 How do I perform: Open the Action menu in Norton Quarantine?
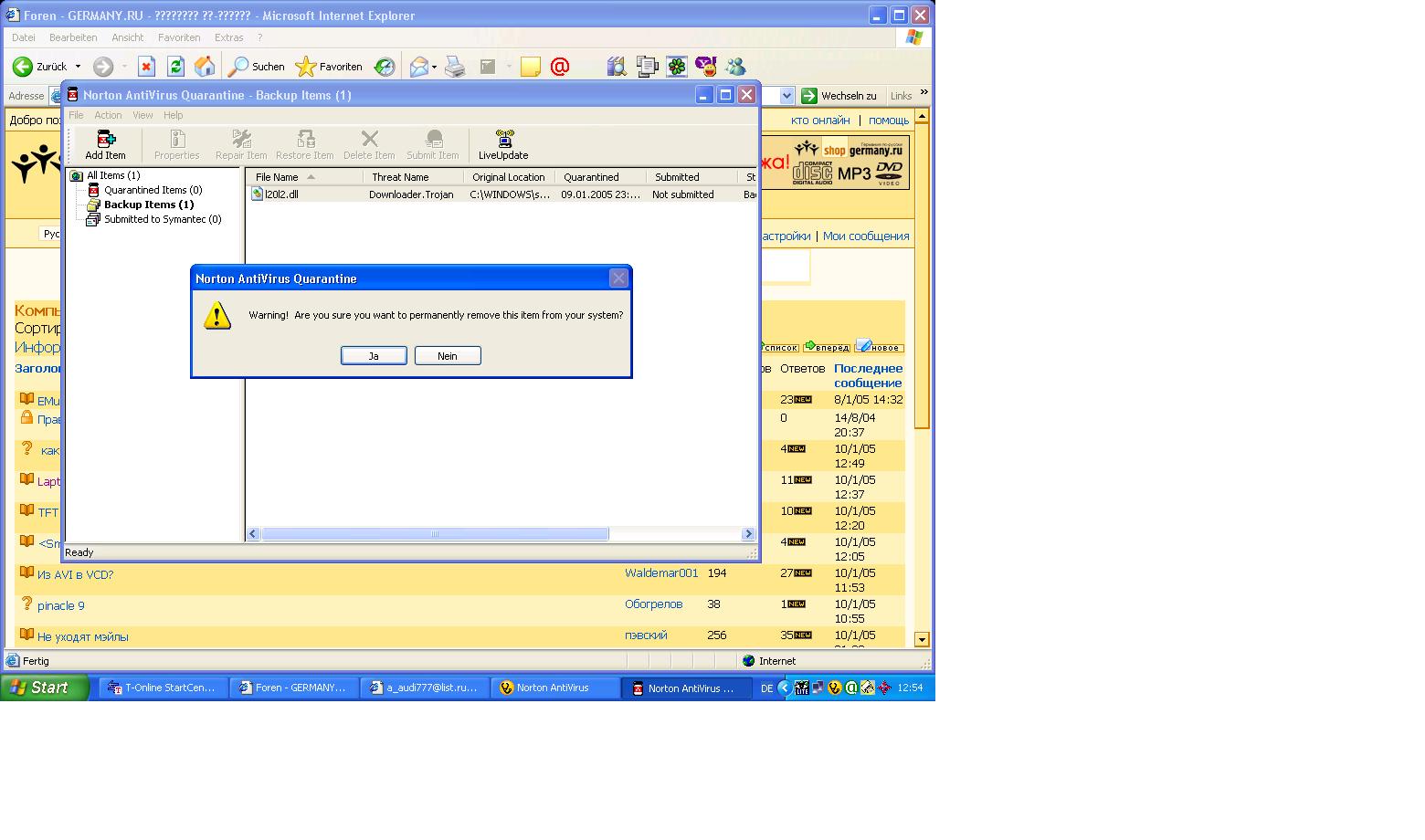coord(108,115)
